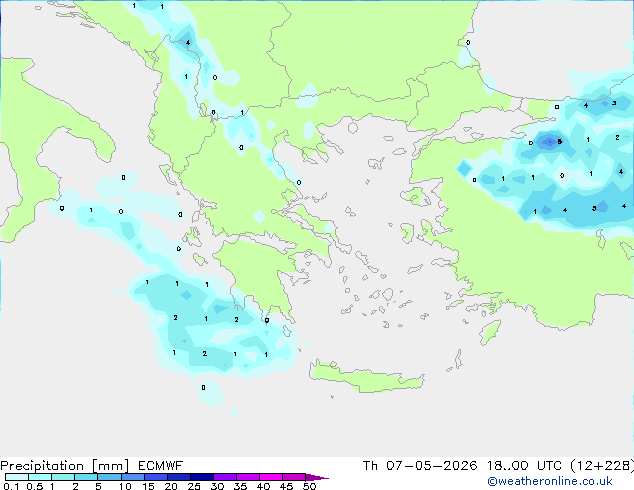
Task: Click the '30' legend scale label
Action: pyautogui.click(x=217, y=486)
